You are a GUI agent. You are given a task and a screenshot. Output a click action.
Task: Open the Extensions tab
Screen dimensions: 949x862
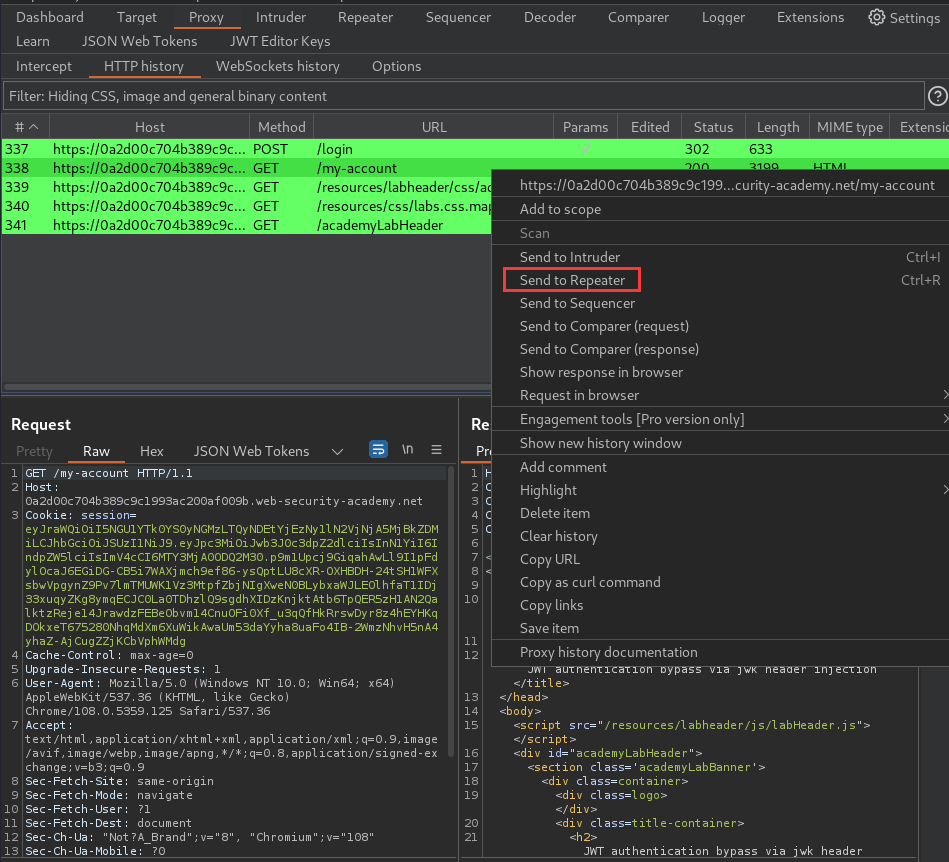point(810,17)
